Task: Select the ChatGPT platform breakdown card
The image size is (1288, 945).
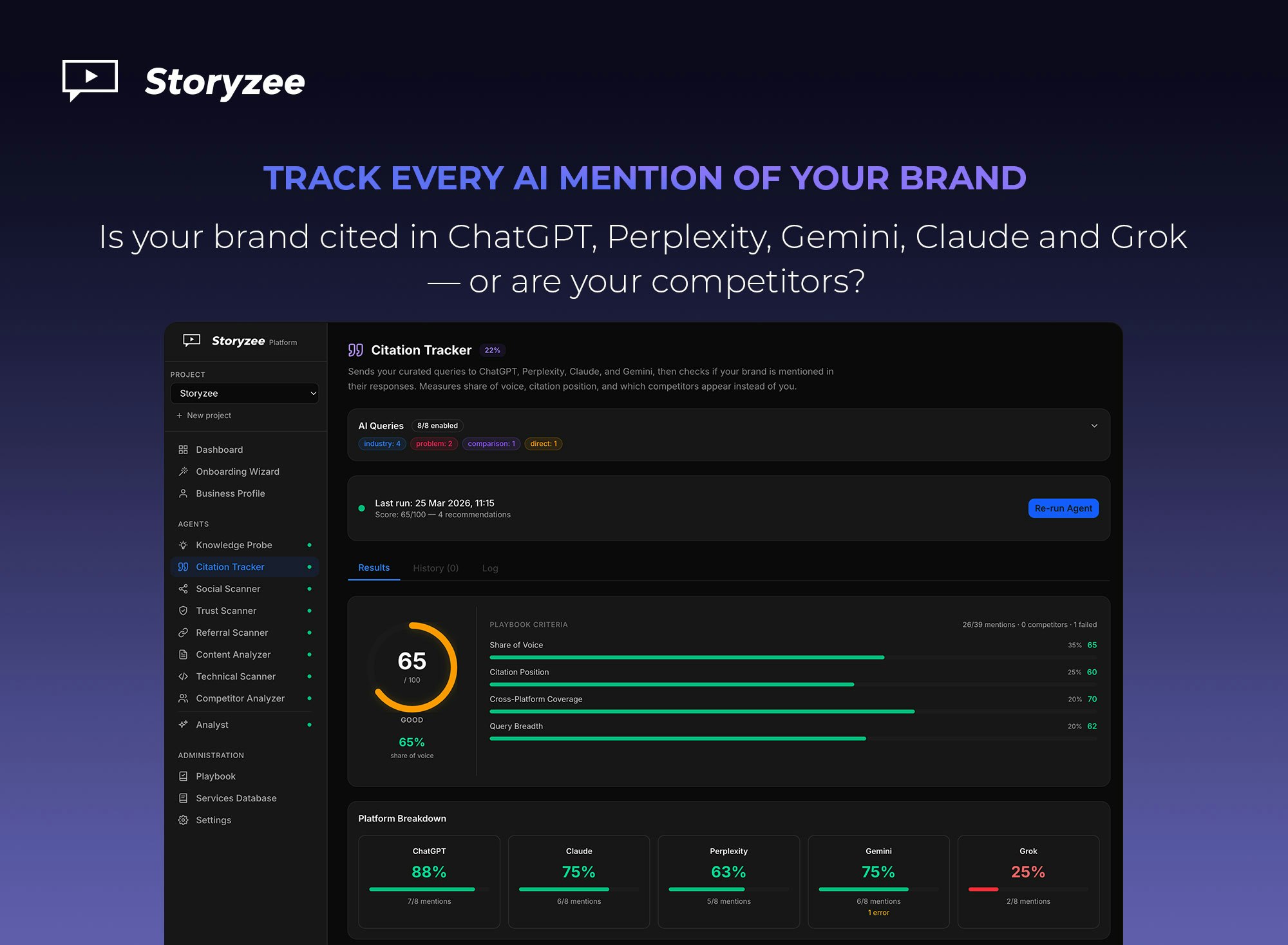Action: (x=429, y=881)
